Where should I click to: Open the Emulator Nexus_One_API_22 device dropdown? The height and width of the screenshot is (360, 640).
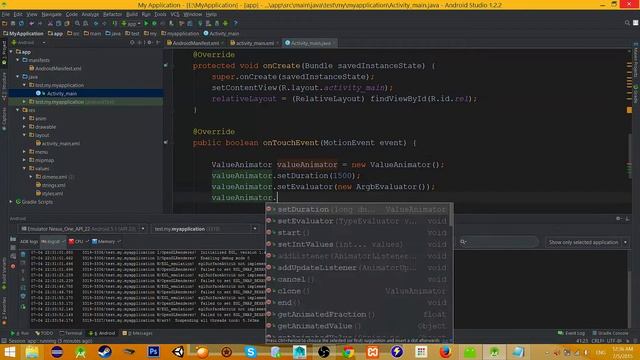pos(83,229)
